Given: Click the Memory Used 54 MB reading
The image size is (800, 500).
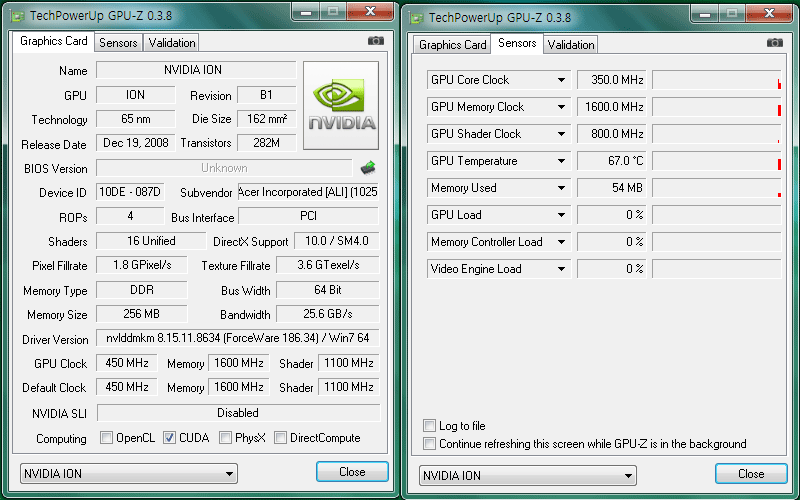Looking at the screenshot, I should coord(612,188).
